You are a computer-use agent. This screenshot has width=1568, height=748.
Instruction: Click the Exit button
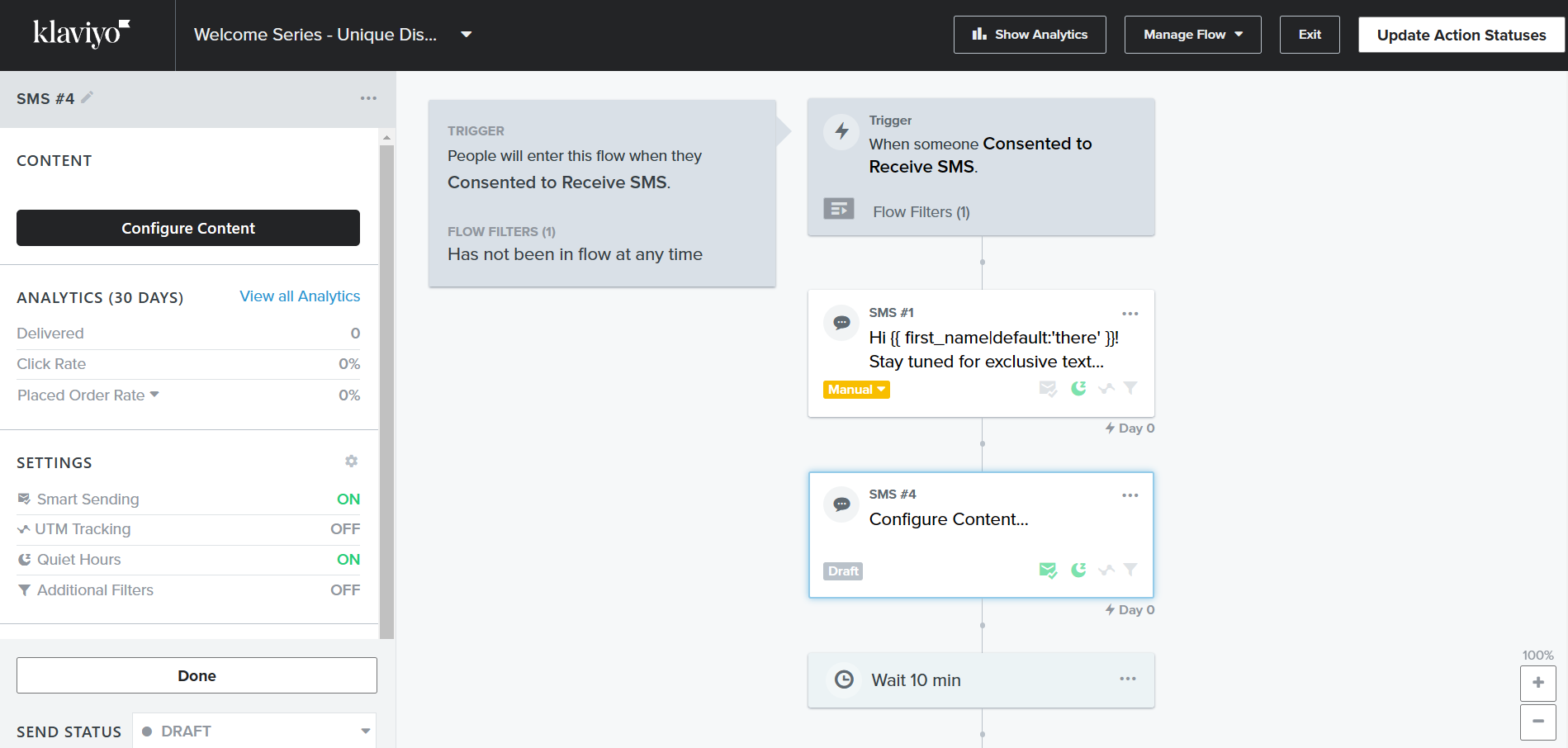click(x=1310, y=35)
